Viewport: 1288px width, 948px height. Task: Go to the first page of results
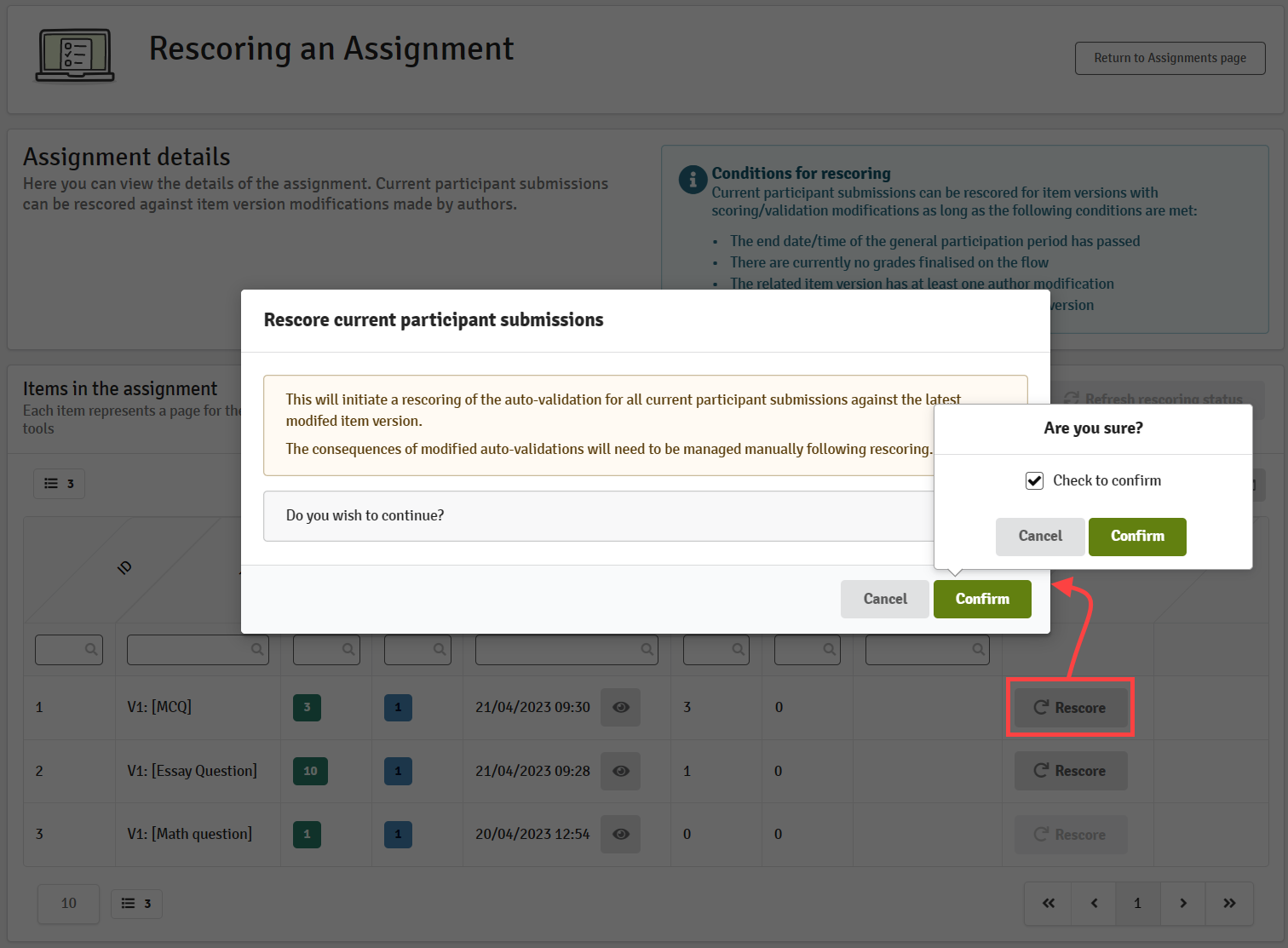coord(1049,904)
